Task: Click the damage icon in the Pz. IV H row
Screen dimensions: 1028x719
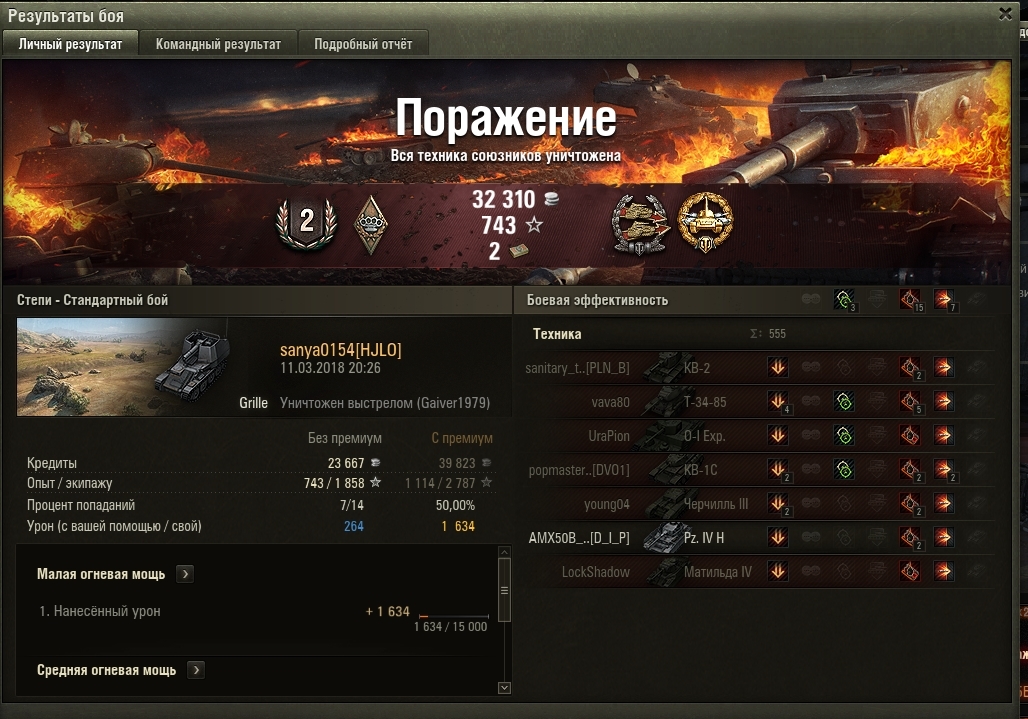Action: pos(910,537)
